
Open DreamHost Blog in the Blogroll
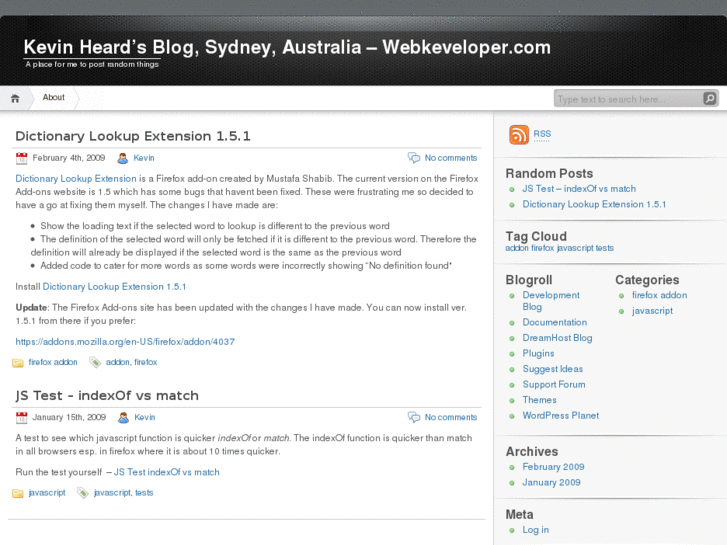click(557, 338)
